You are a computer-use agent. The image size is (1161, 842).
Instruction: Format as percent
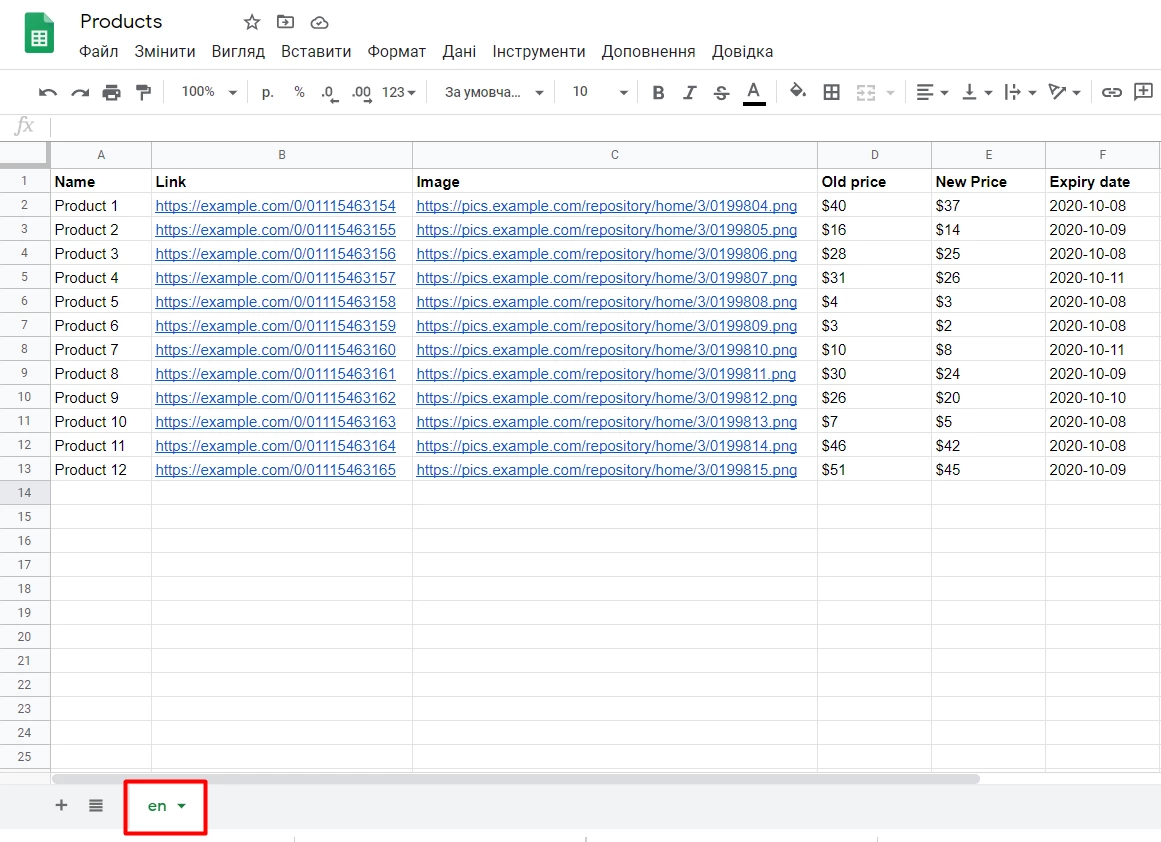coord(299,92)
